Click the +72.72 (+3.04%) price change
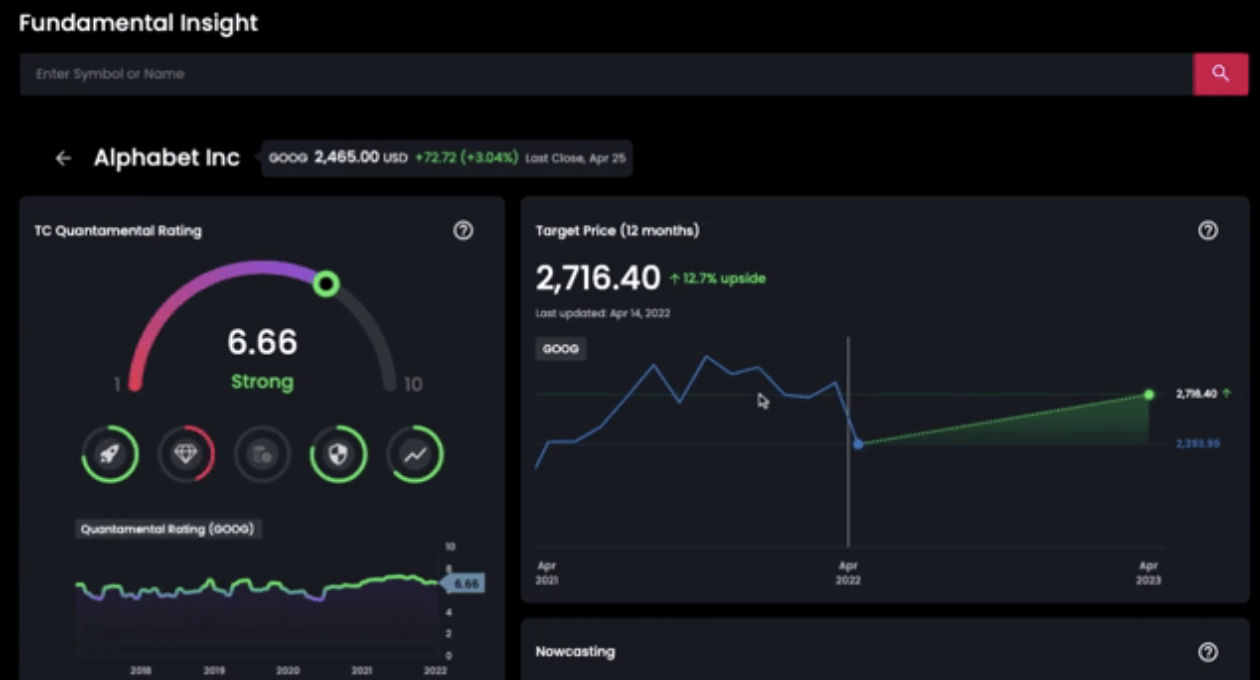This screenshot has width=1260, height=680. click(467, 158)
